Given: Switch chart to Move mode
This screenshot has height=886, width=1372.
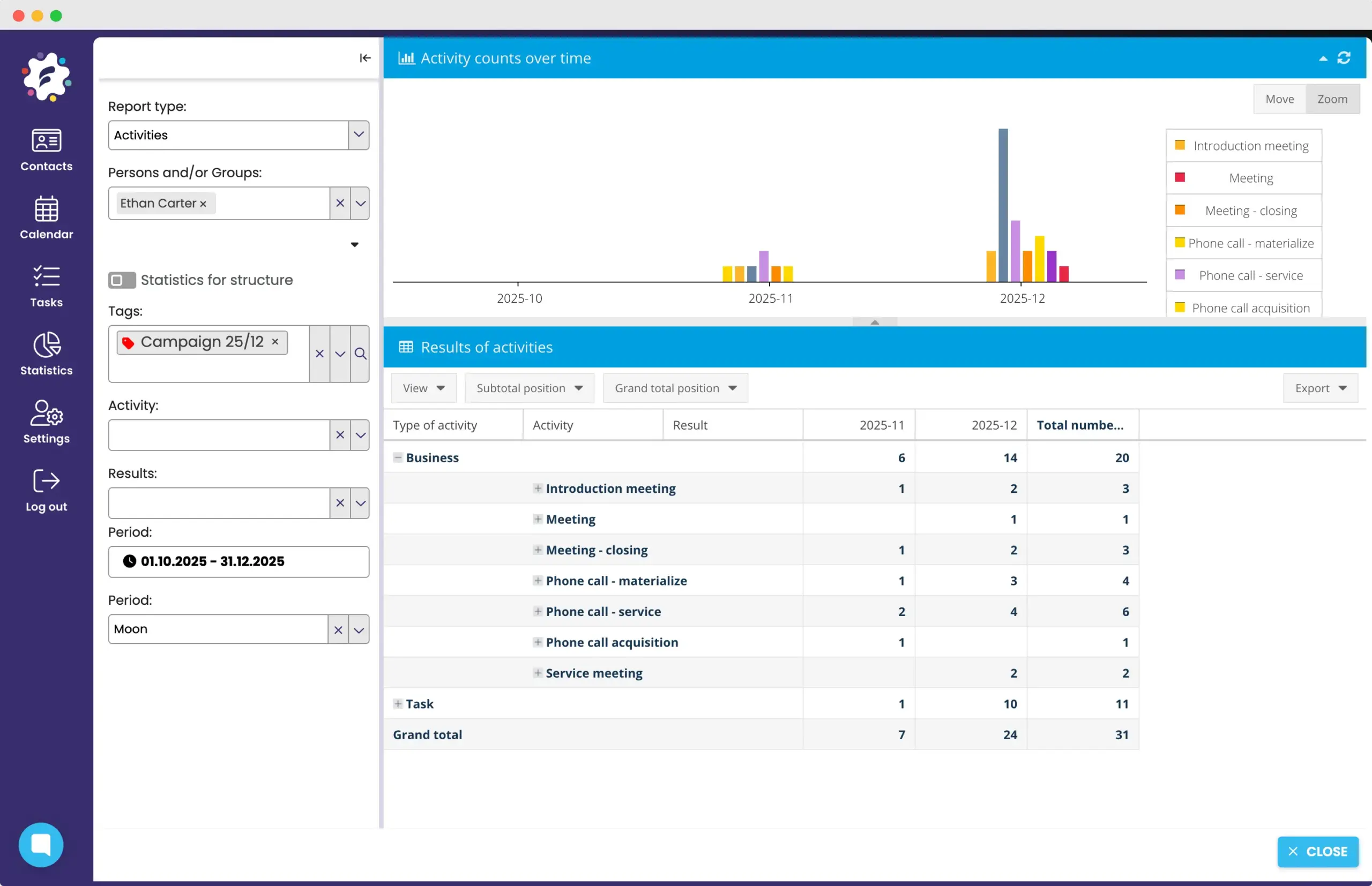Looking at the screenshot, I should (x=1279, y=99).
